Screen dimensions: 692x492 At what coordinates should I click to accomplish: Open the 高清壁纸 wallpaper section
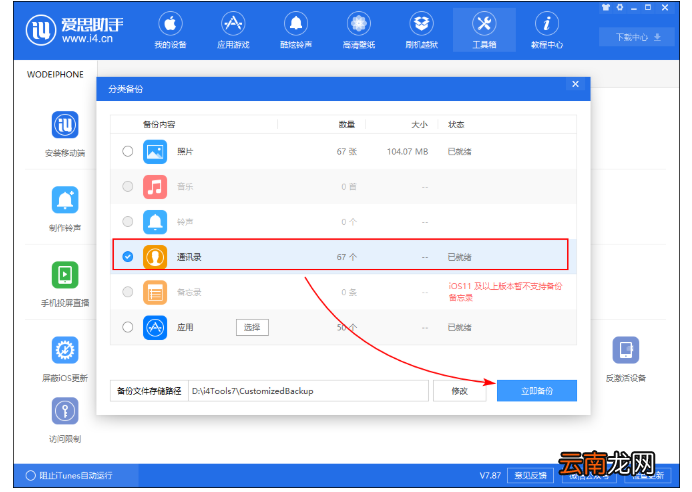tap(359, 30)
